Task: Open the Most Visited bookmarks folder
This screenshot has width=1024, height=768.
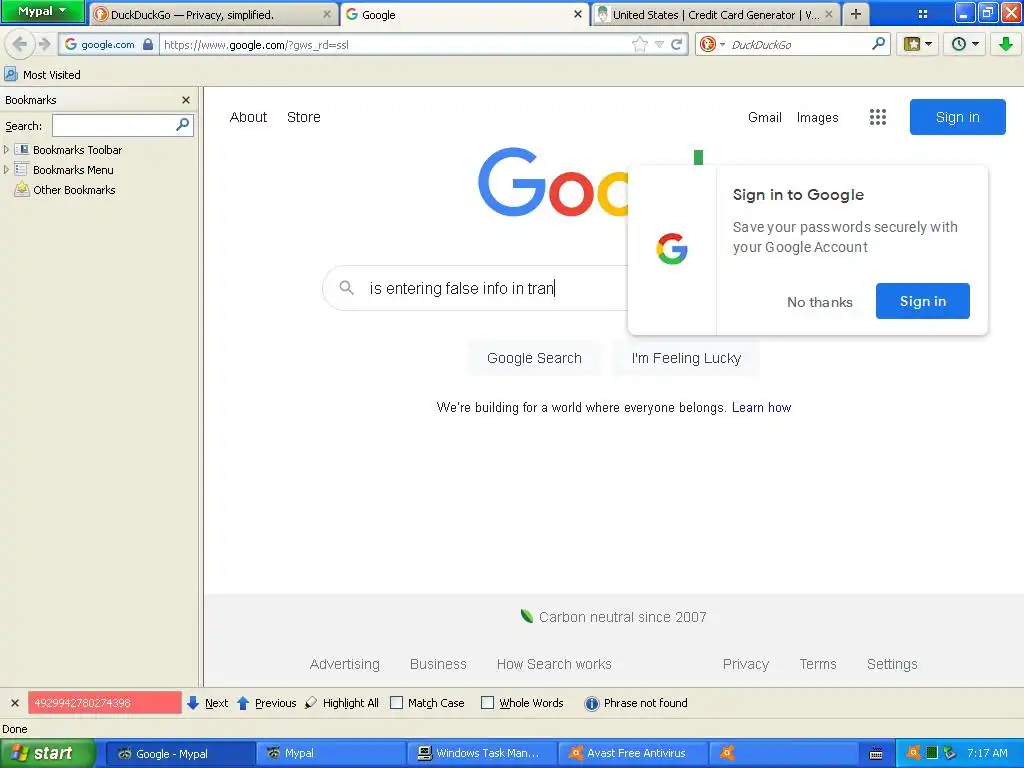Action: point(42,74)
